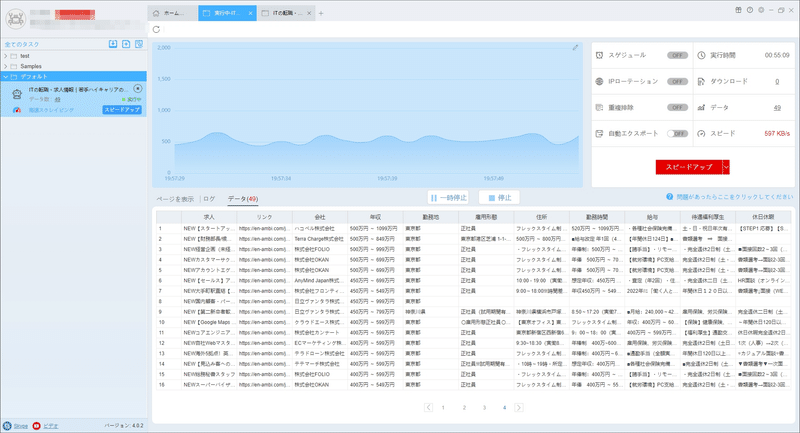Open the Skype link in the bottom bar
This screenshot has height=433, width=800.
pyautogui.click(x=20, y=426)
